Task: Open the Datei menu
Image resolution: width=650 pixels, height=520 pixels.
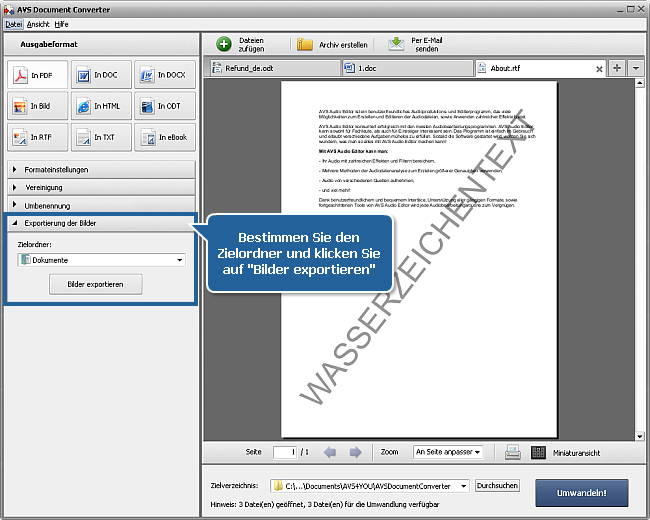Action: pyautogui.click(x=14, y=24)
